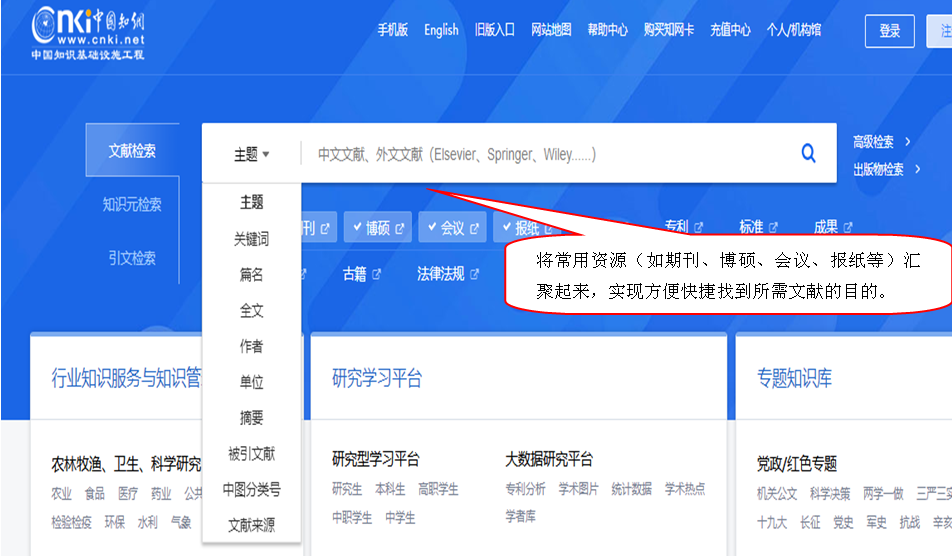
Task: Open external link icon beside 法律法规
Action: click(475, 274)
